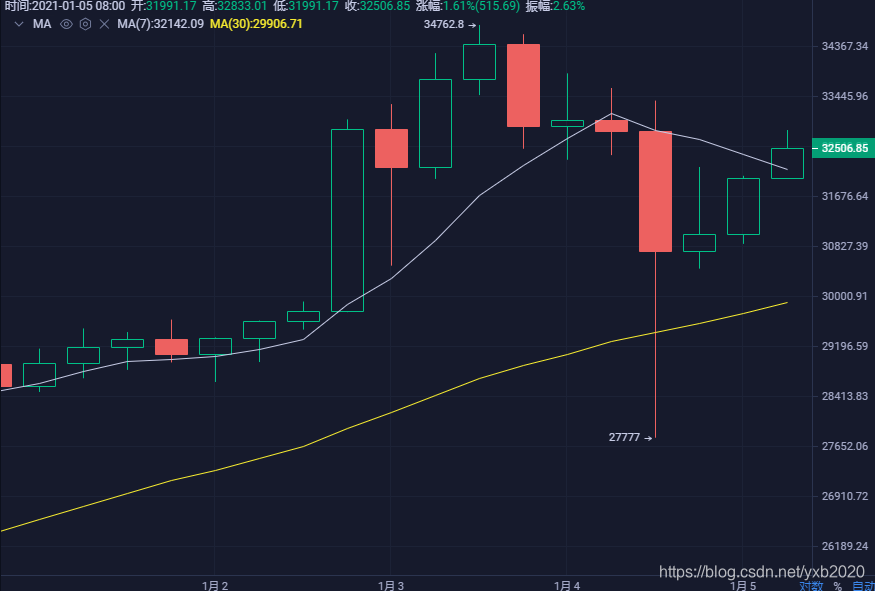Click the 34762.8 high price marker
Image resolution: width=875 pixels, height=591 pixels.
[450, 25]
